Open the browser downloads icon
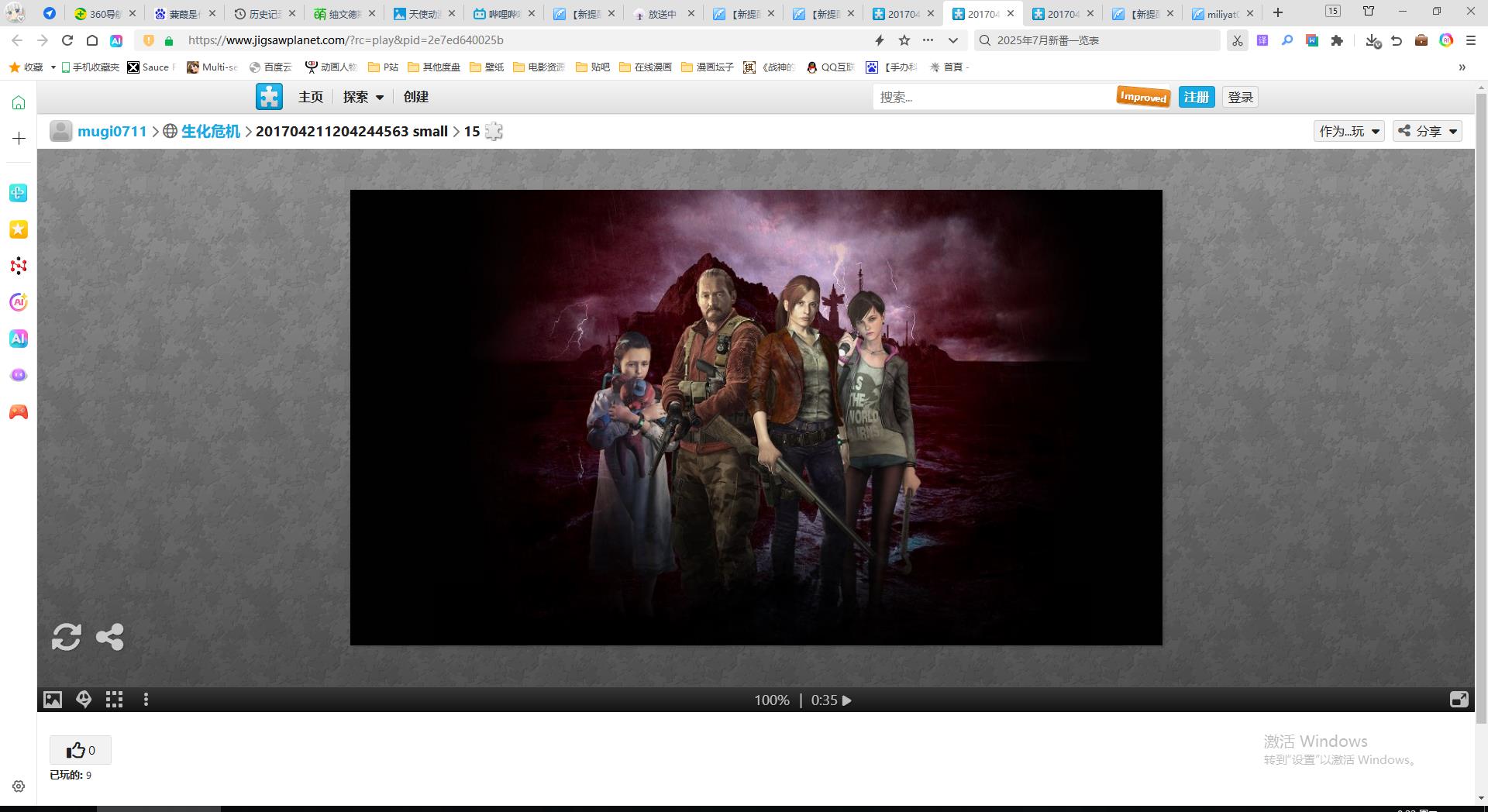Screen dimensions: 1488x812 pyautogui.click(x=1373, y=40)
